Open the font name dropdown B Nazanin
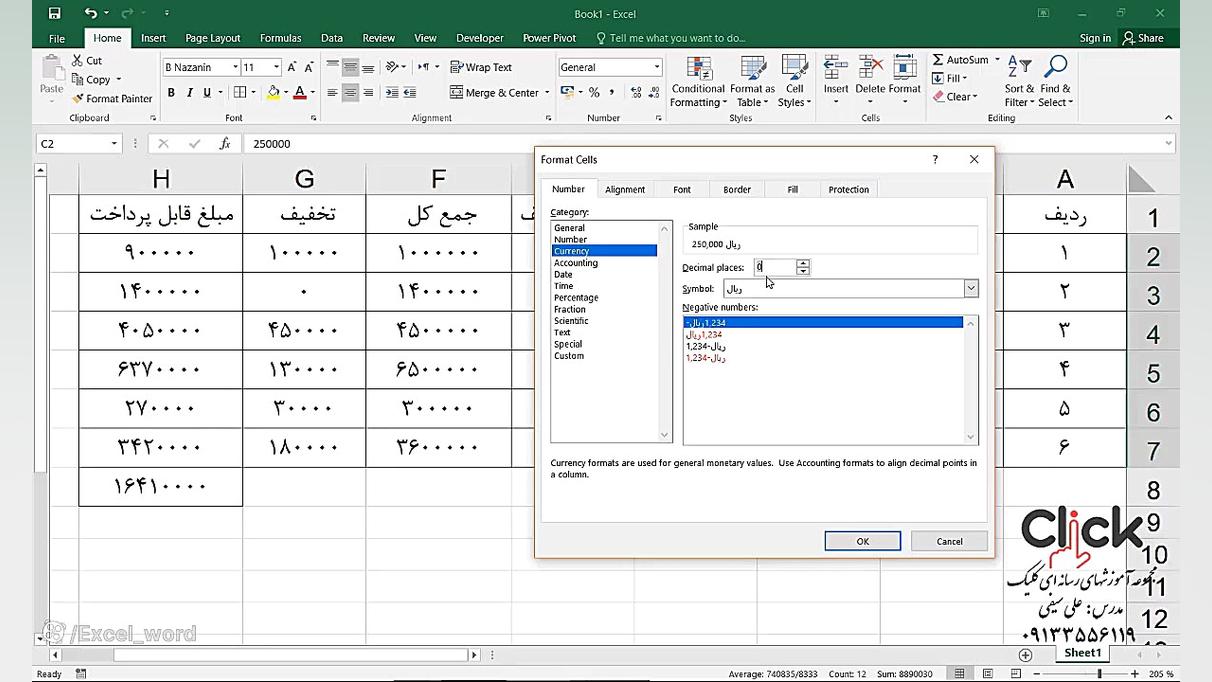Screen dimensions: 1212x682 [236, 67]
